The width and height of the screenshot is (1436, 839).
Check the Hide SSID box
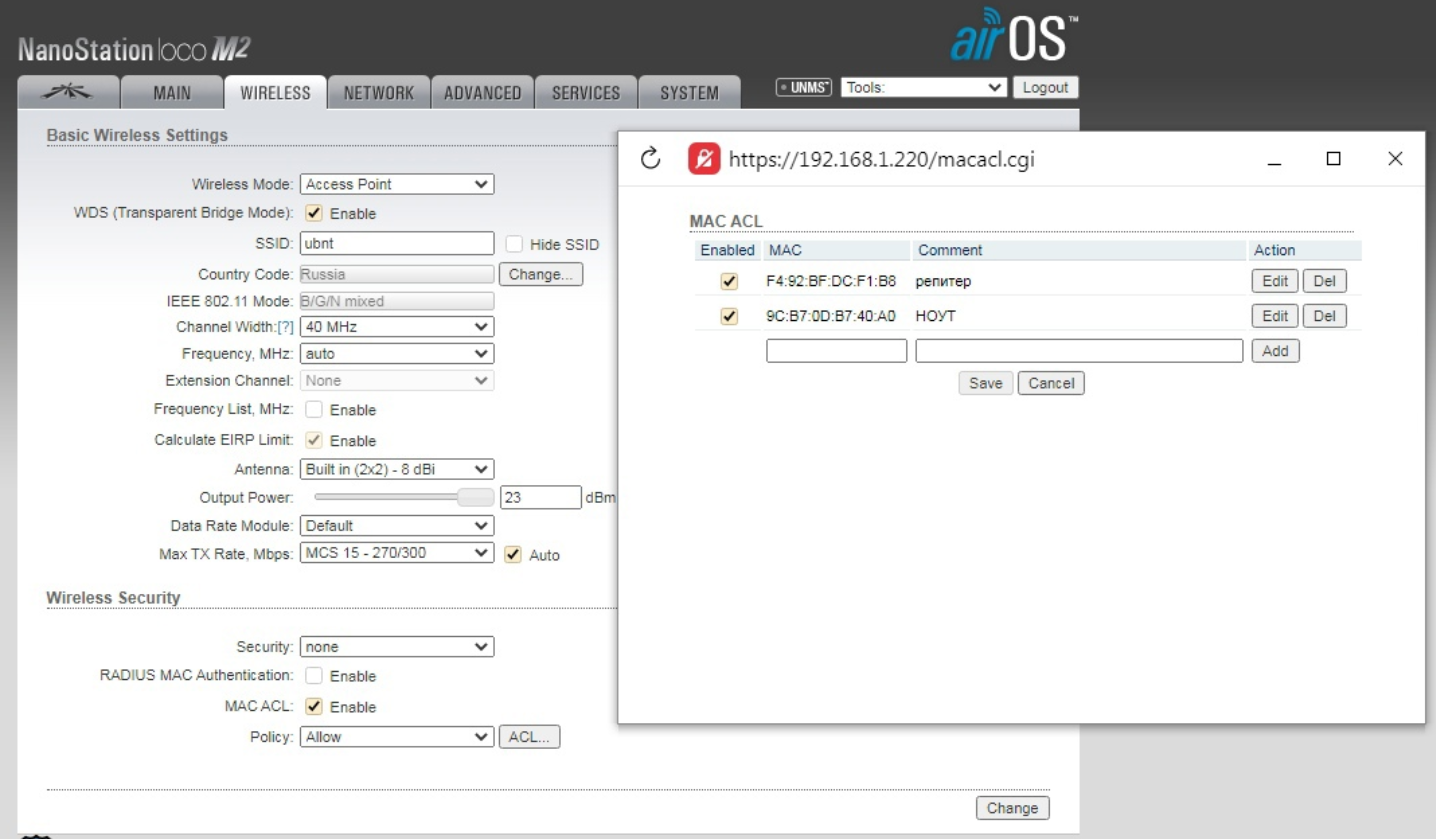[x=514, y=244]
